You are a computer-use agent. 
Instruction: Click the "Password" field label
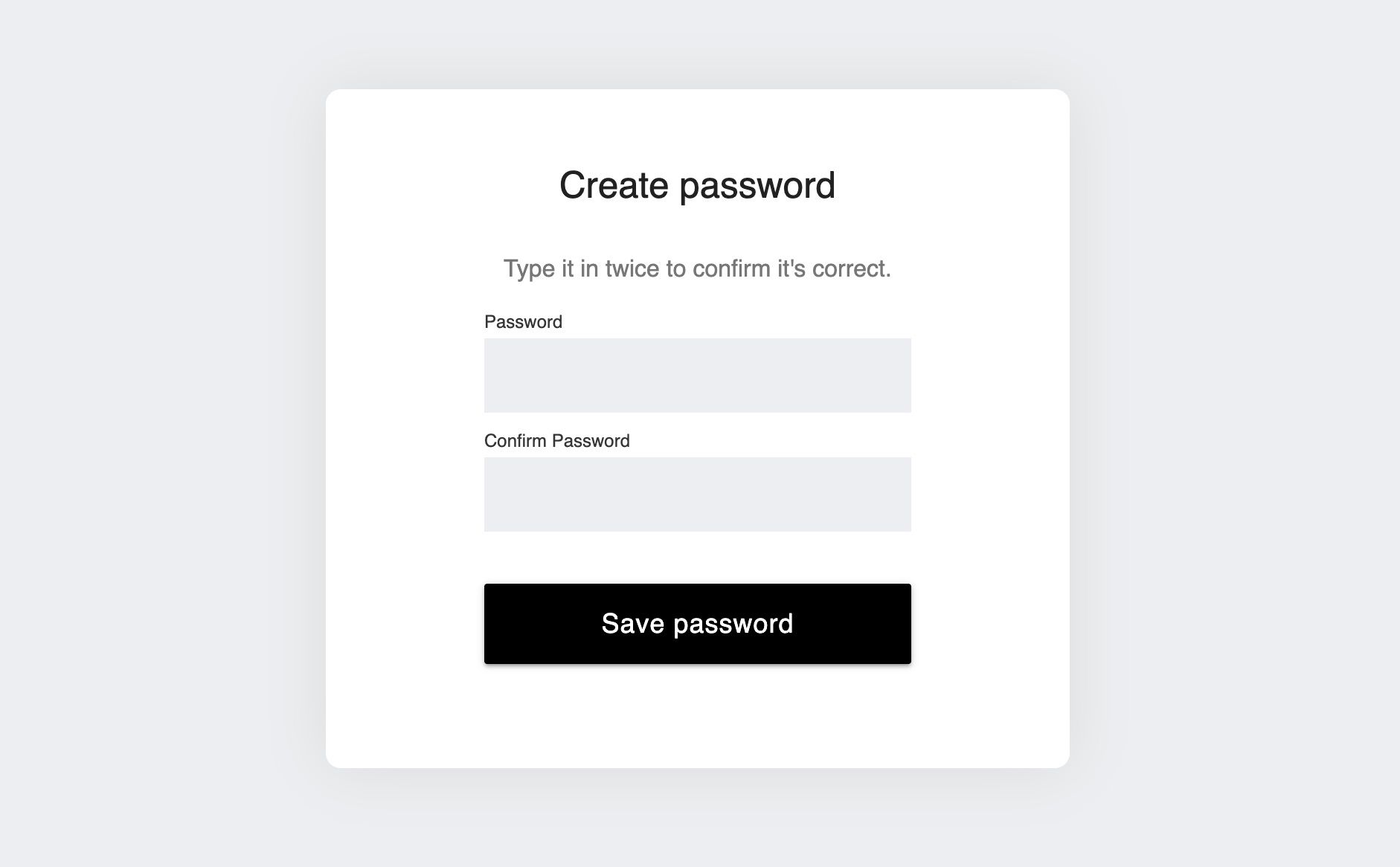click(523, 322)
